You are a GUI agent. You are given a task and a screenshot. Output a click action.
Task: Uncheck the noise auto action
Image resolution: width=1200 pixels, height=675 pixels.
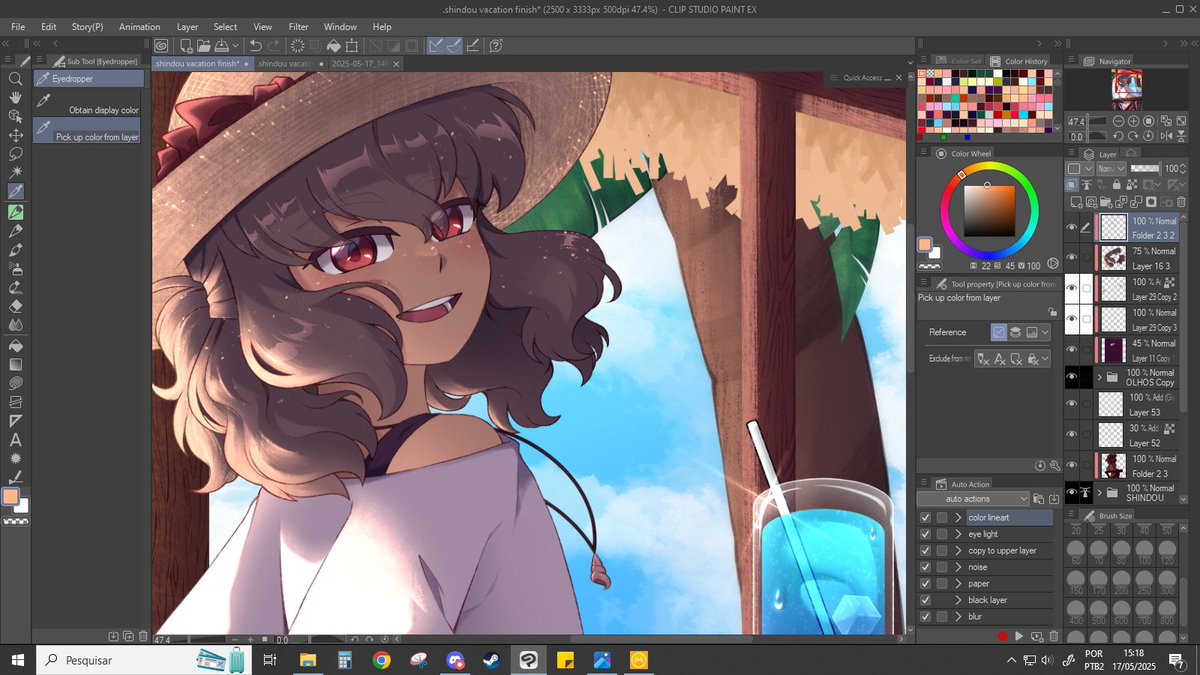[924, 567]
